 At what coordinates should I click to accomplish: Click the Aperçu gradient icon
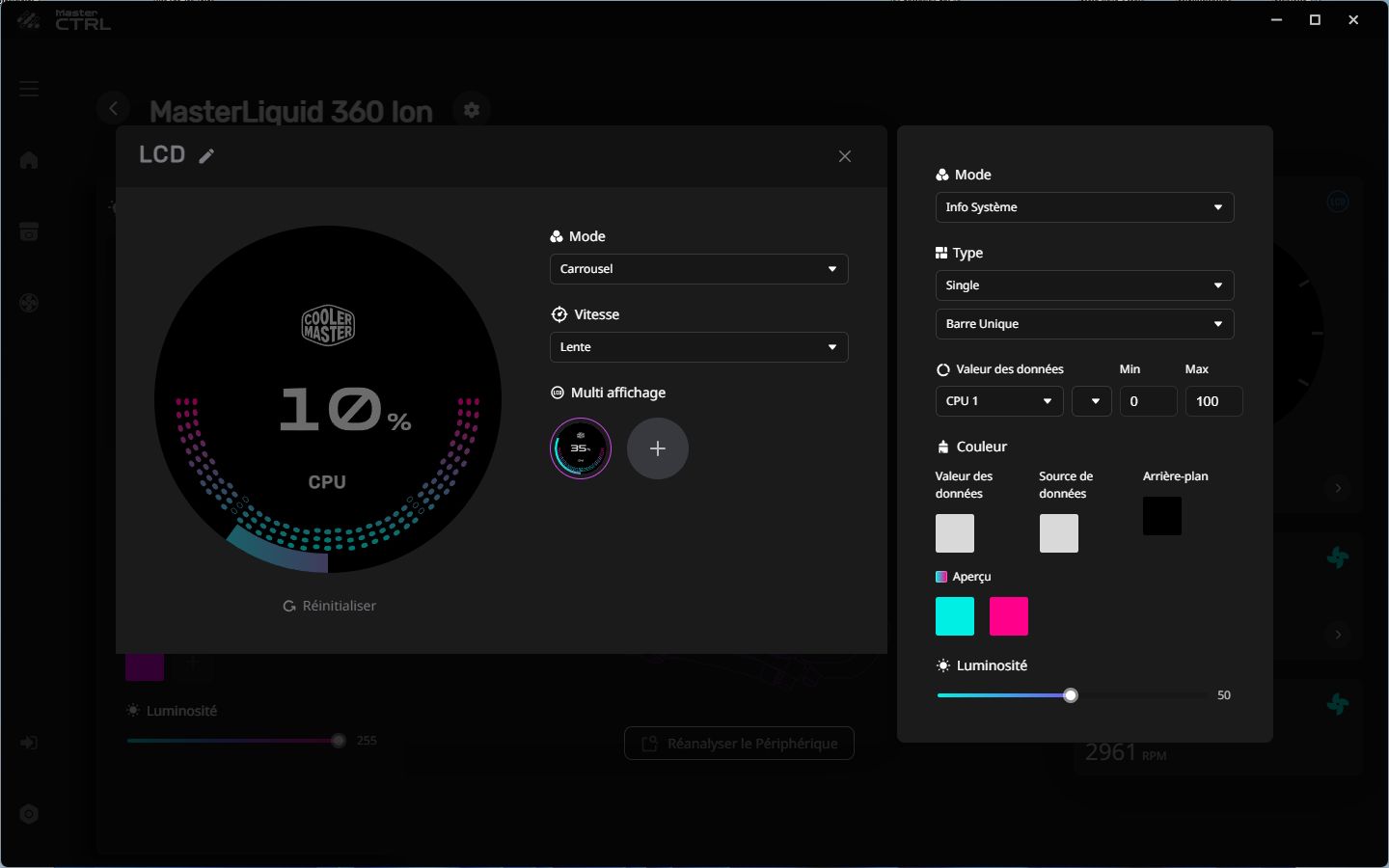pos(941,577)
